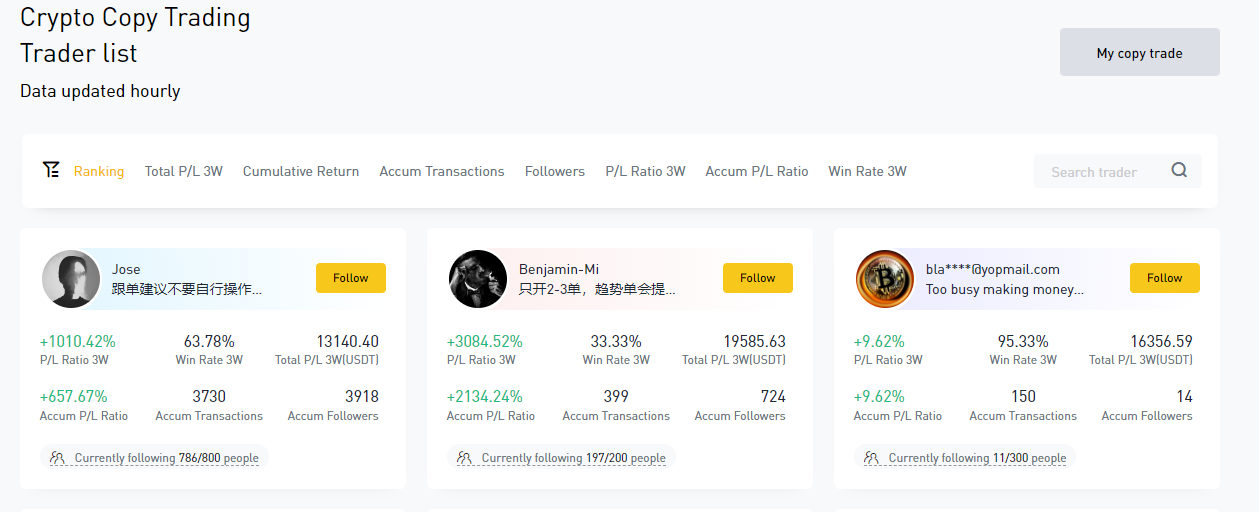The width and height of the screenshot is (1259, 512).
Task: Click Jose's 3730 accum transactions
Action: (209, 396)
